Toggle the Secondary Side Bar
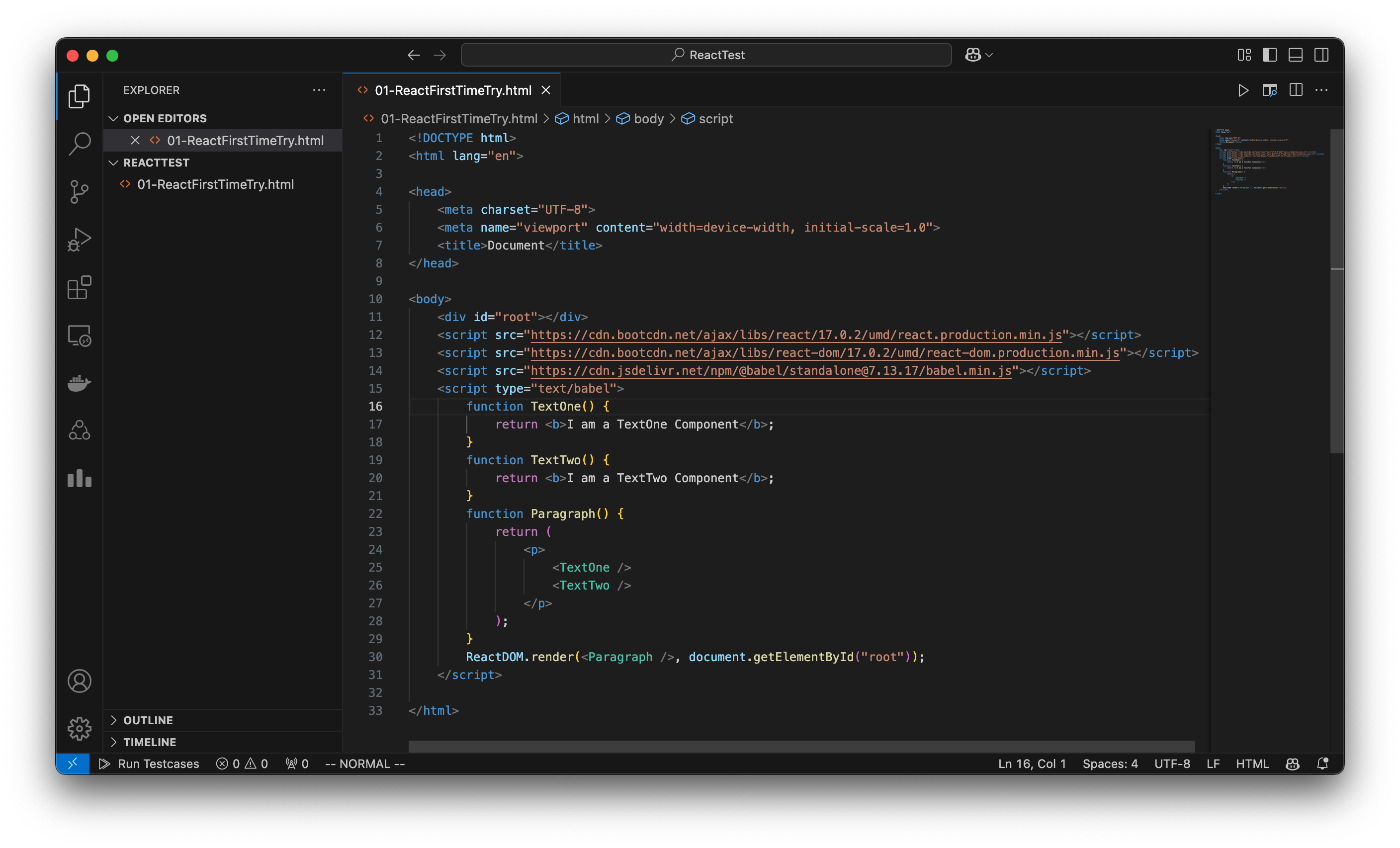The image size is (1400, 848). 1321,55
